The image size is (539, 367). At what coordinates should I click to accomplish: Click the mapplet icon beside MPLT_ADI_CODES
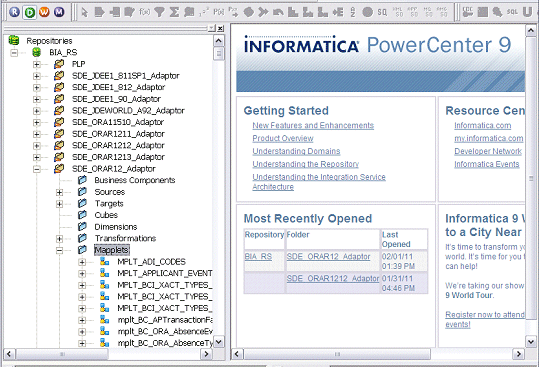click(104, 262)
